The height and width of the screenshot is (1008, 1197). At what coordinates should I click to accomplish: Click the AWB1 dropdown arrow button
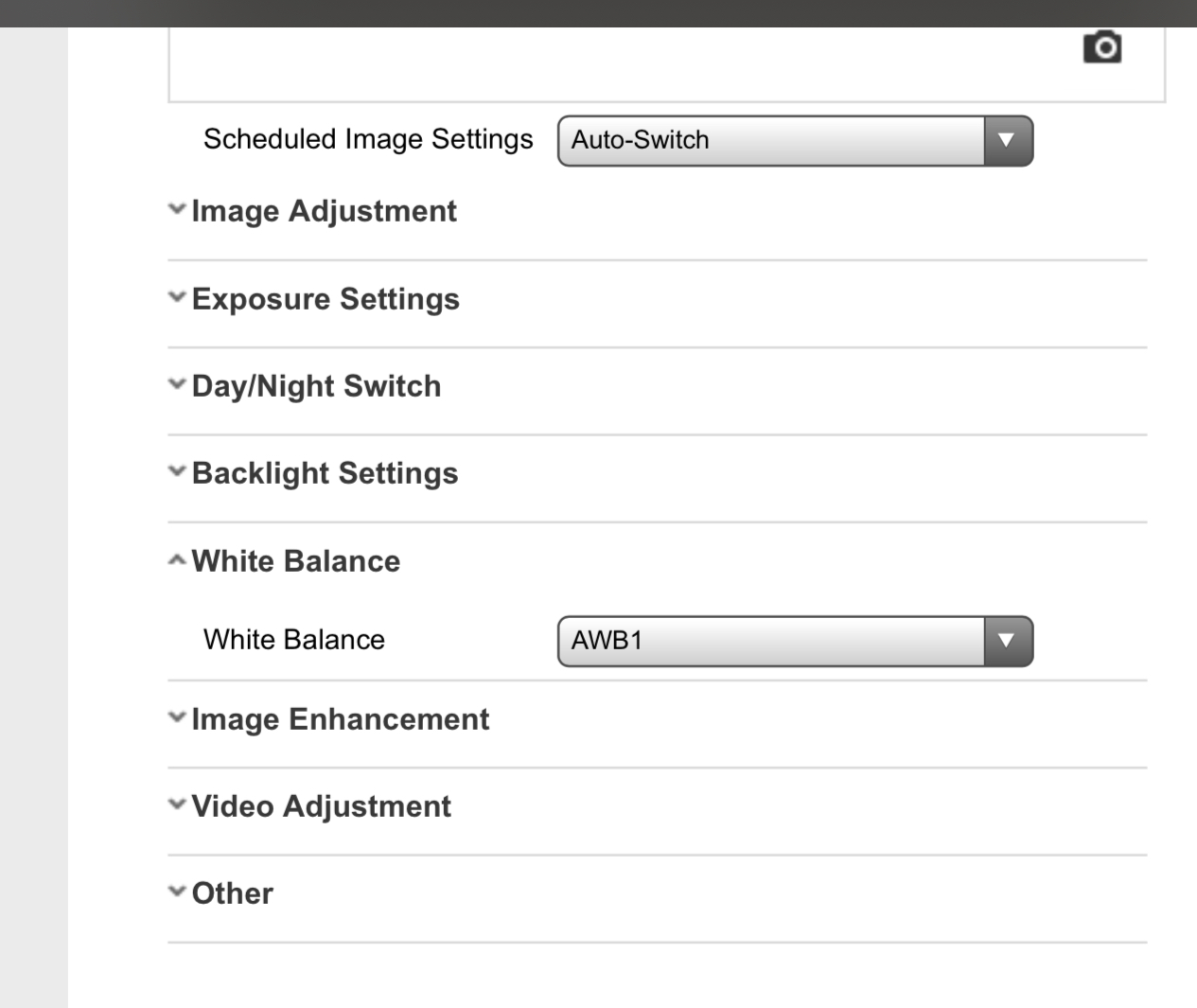(x=1008, y=641)
